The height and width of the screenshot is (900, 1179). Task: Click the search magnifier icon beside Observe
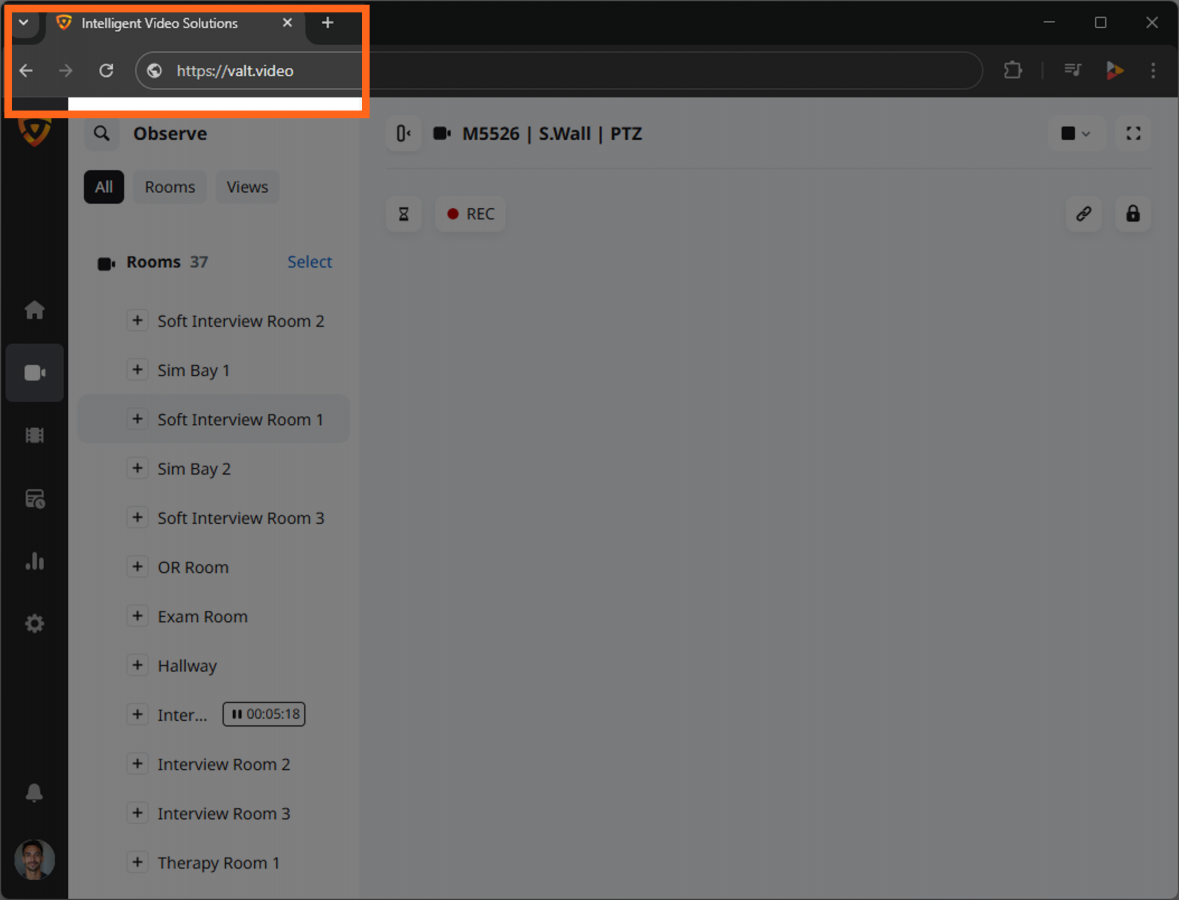coord(101,134)
